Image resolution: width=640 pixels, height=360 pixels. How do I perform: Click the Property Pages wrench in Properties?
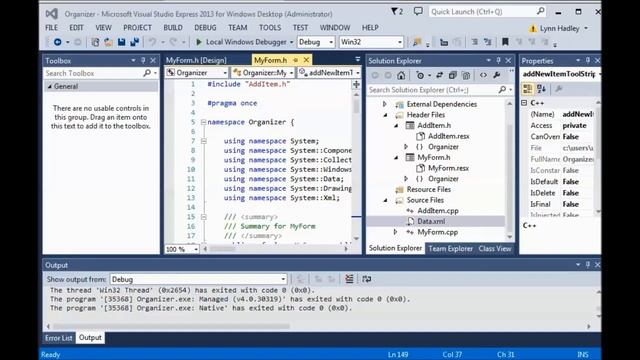[559, 89]
